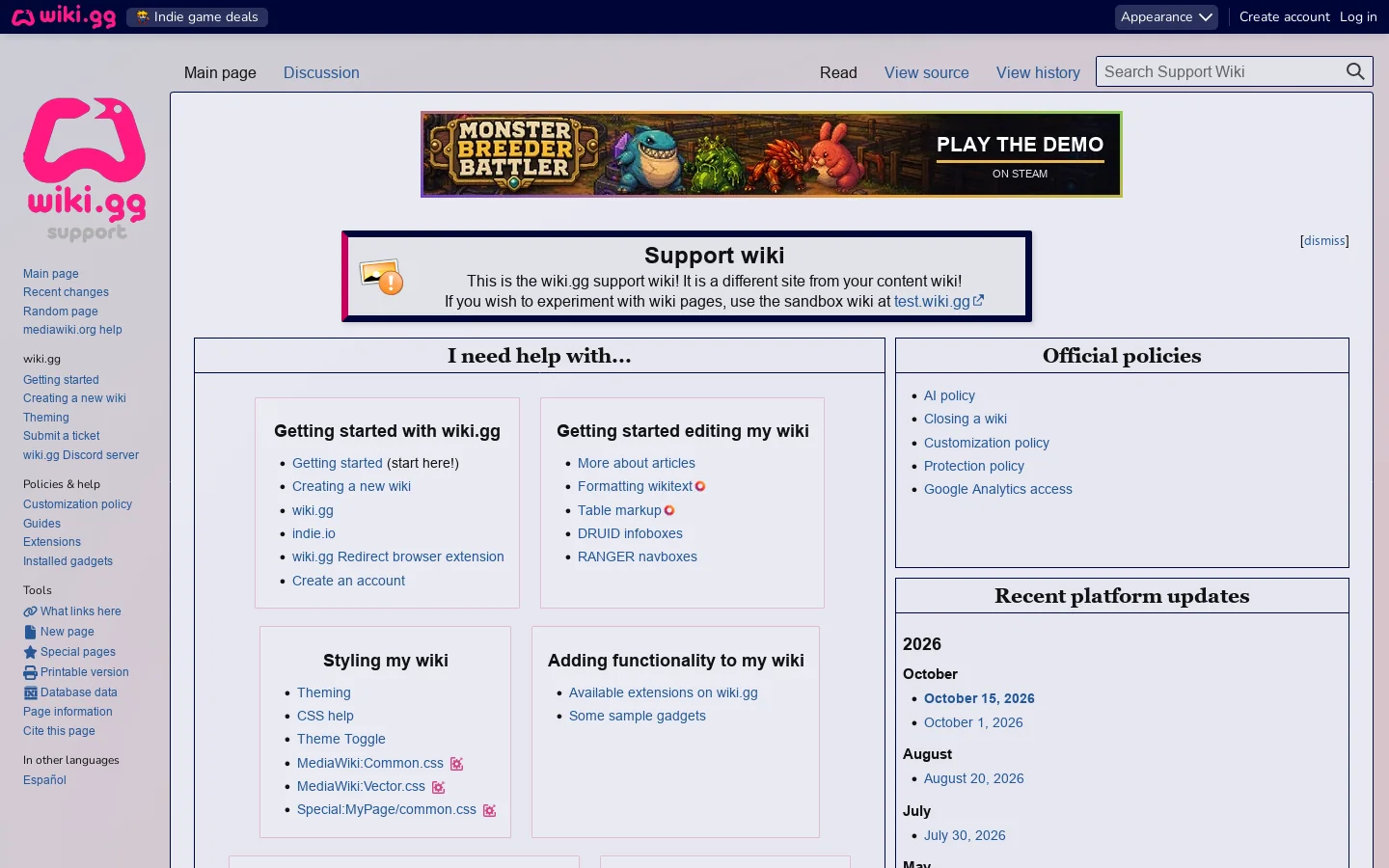Click the Printable version printer icon

[x=30, y=672]
